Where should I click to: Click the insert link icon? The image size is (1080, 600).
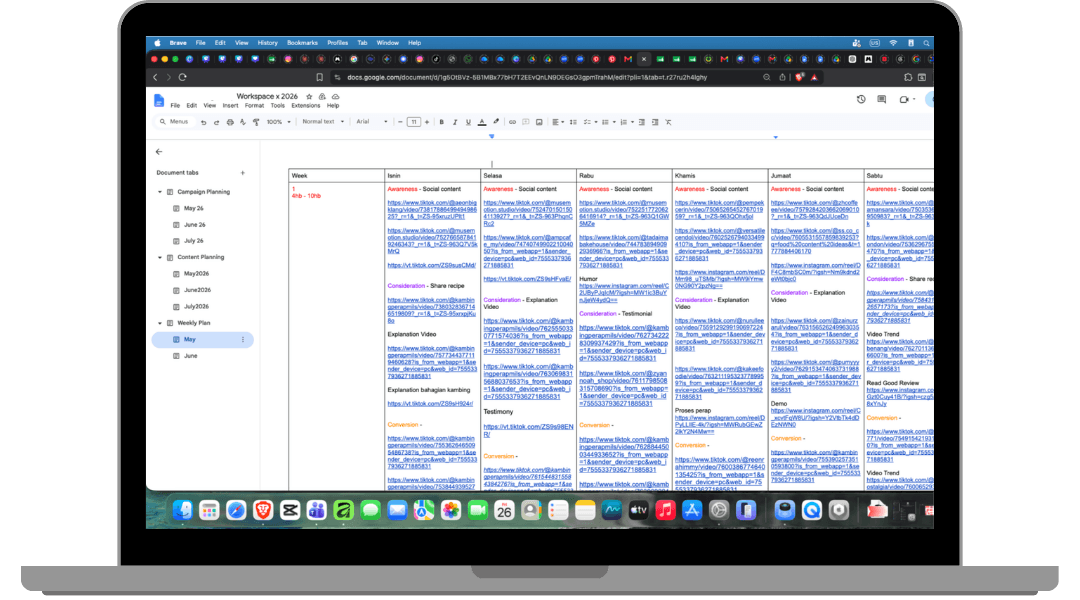pyautogui.click(x=512, y=122)
